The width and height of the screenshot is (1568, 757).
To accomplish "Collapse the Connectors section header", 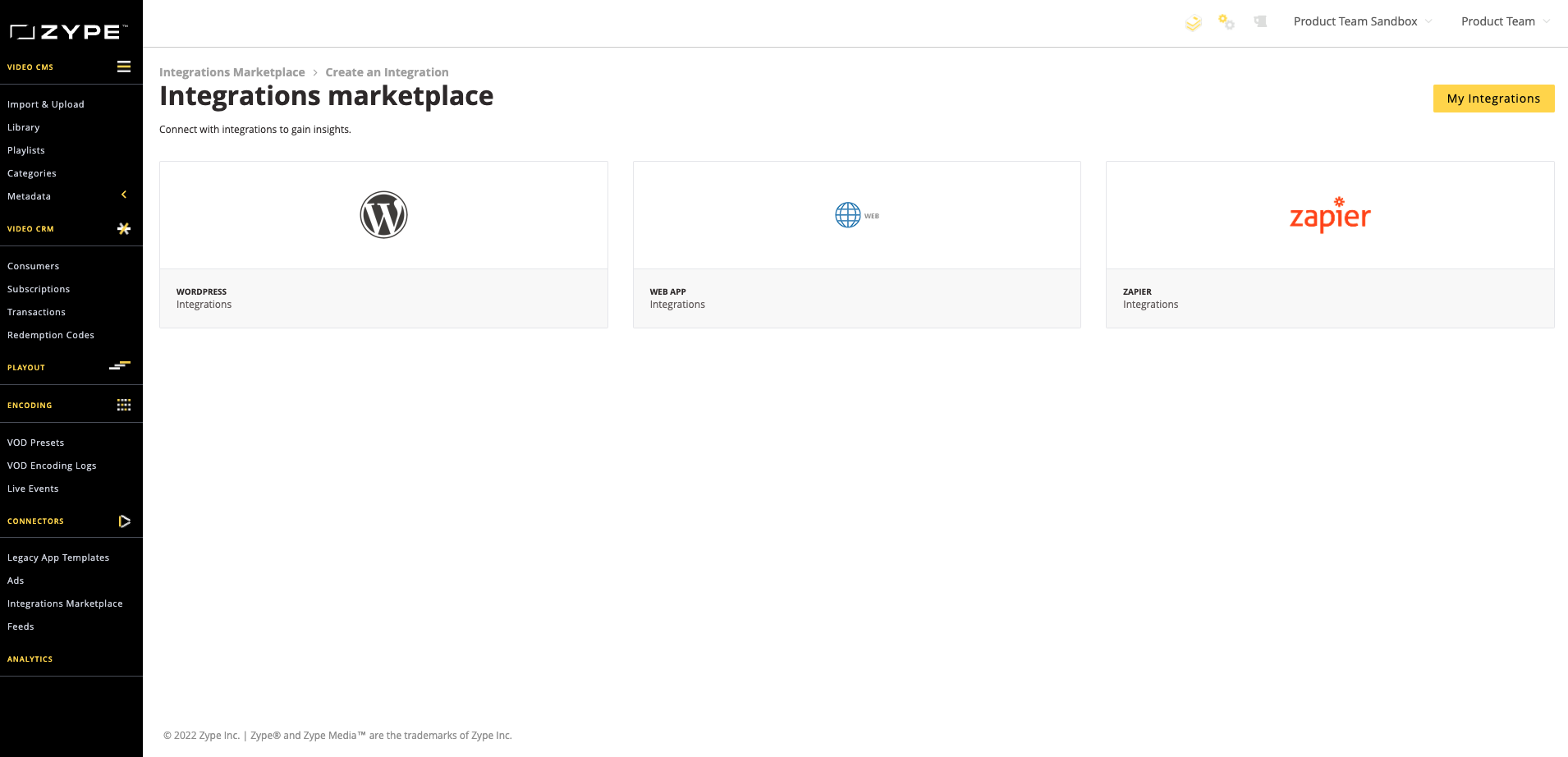I will (x=35, y=521).
